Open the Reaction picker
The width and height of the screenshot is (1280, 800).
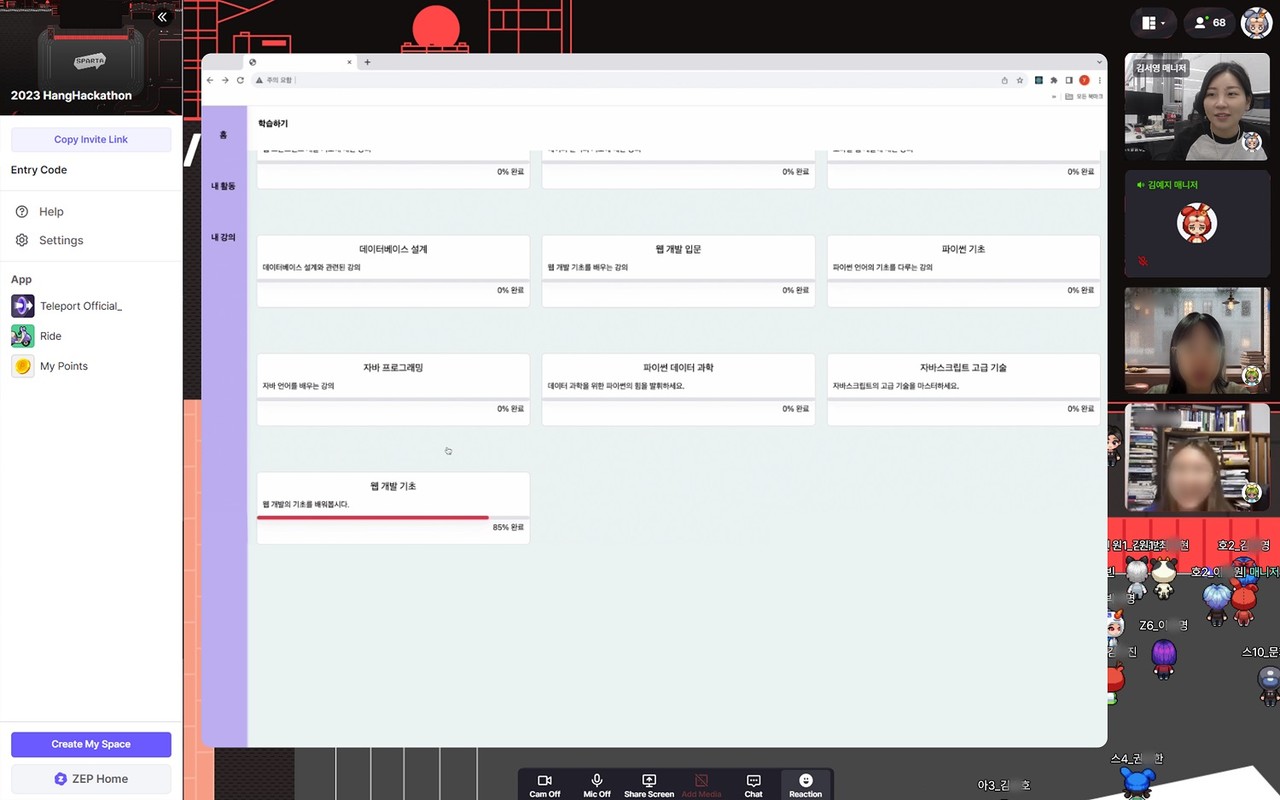805,784
